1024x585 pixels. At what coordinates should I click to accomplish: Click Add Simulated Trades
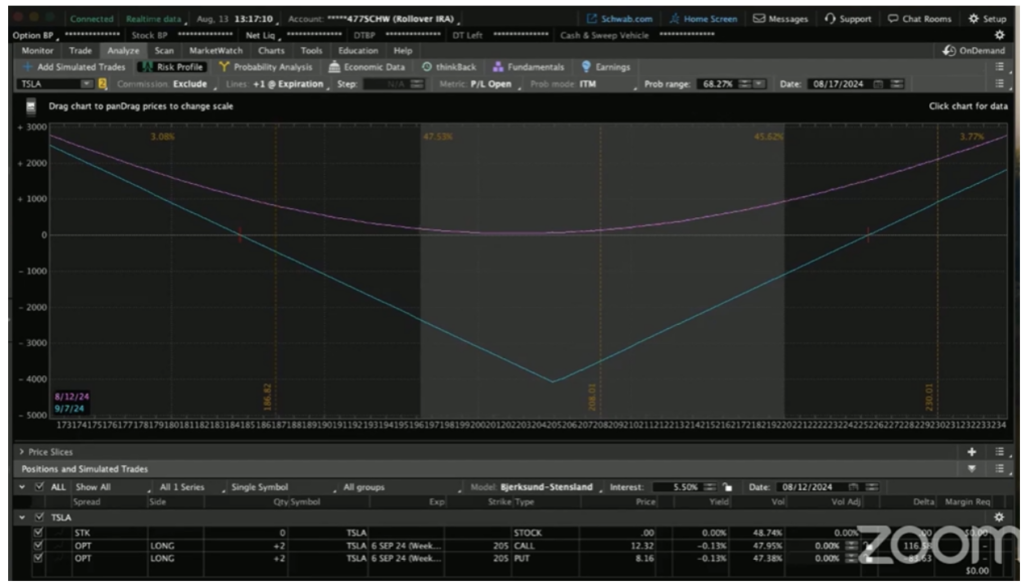point(74,67)
